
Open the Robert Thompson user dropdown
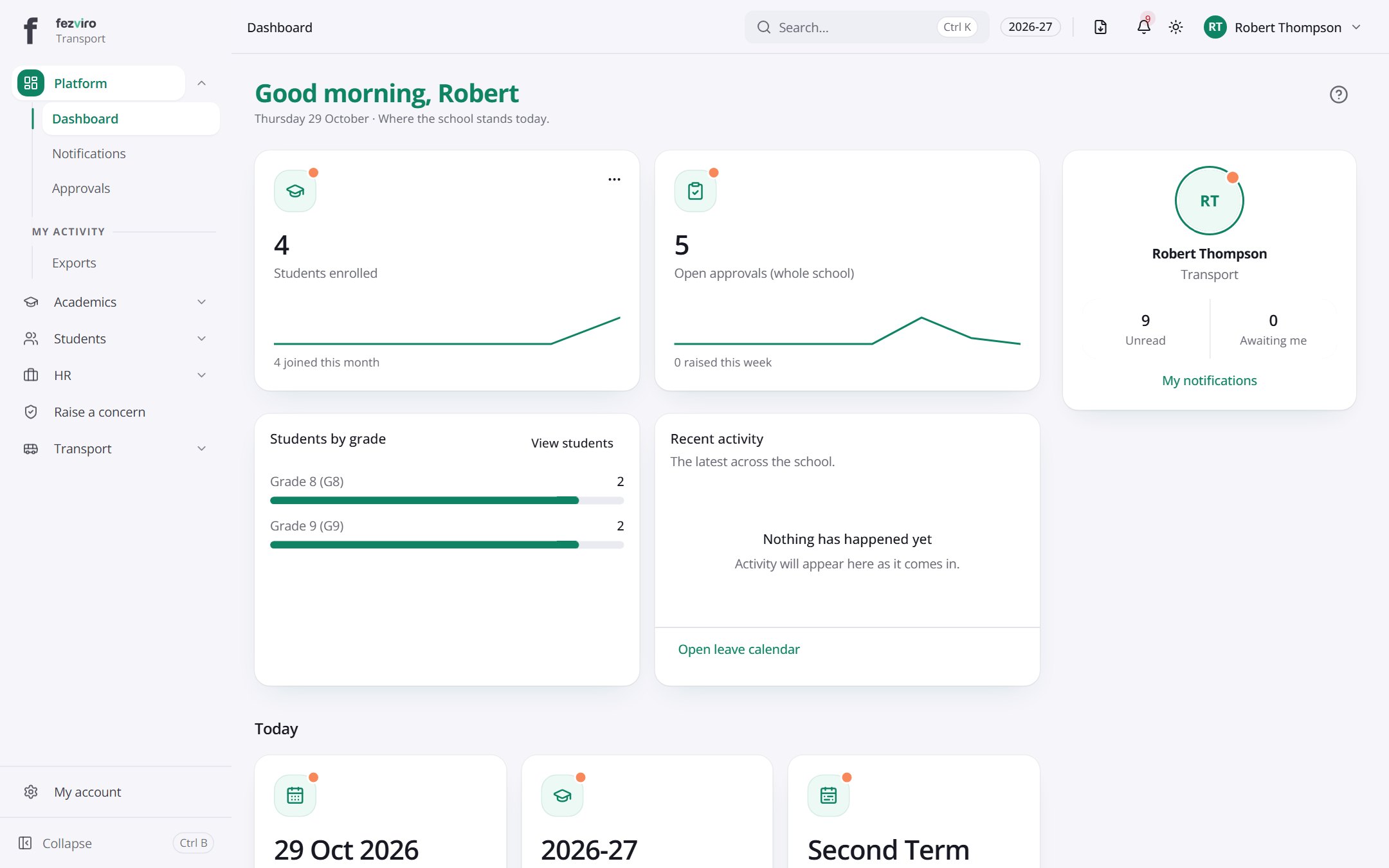click(1283, 27)
